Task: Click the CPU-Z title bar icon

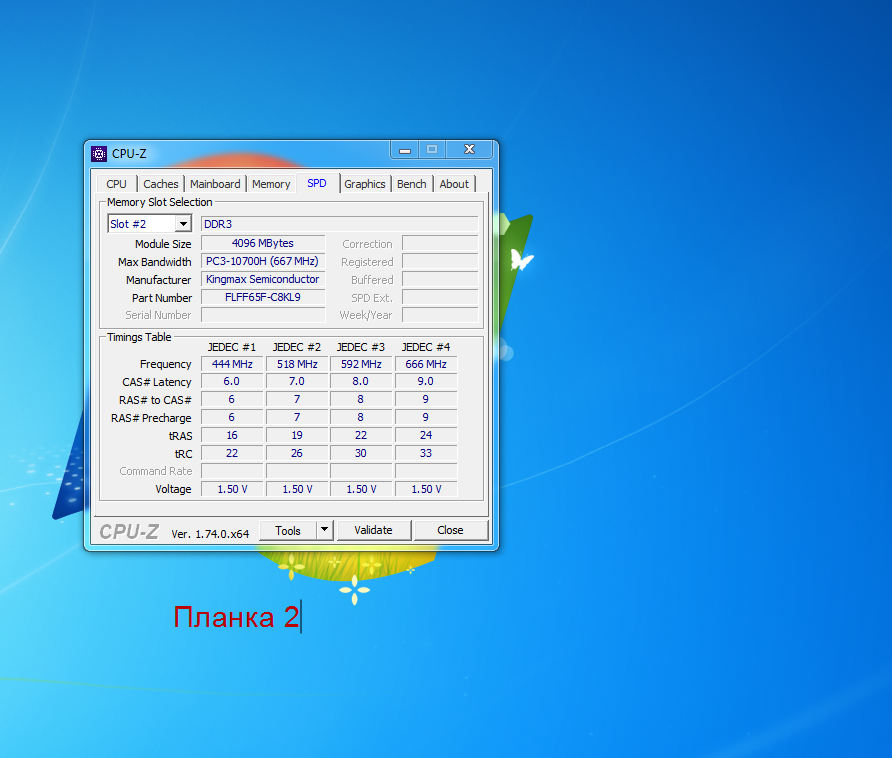Action: point(99,153)
